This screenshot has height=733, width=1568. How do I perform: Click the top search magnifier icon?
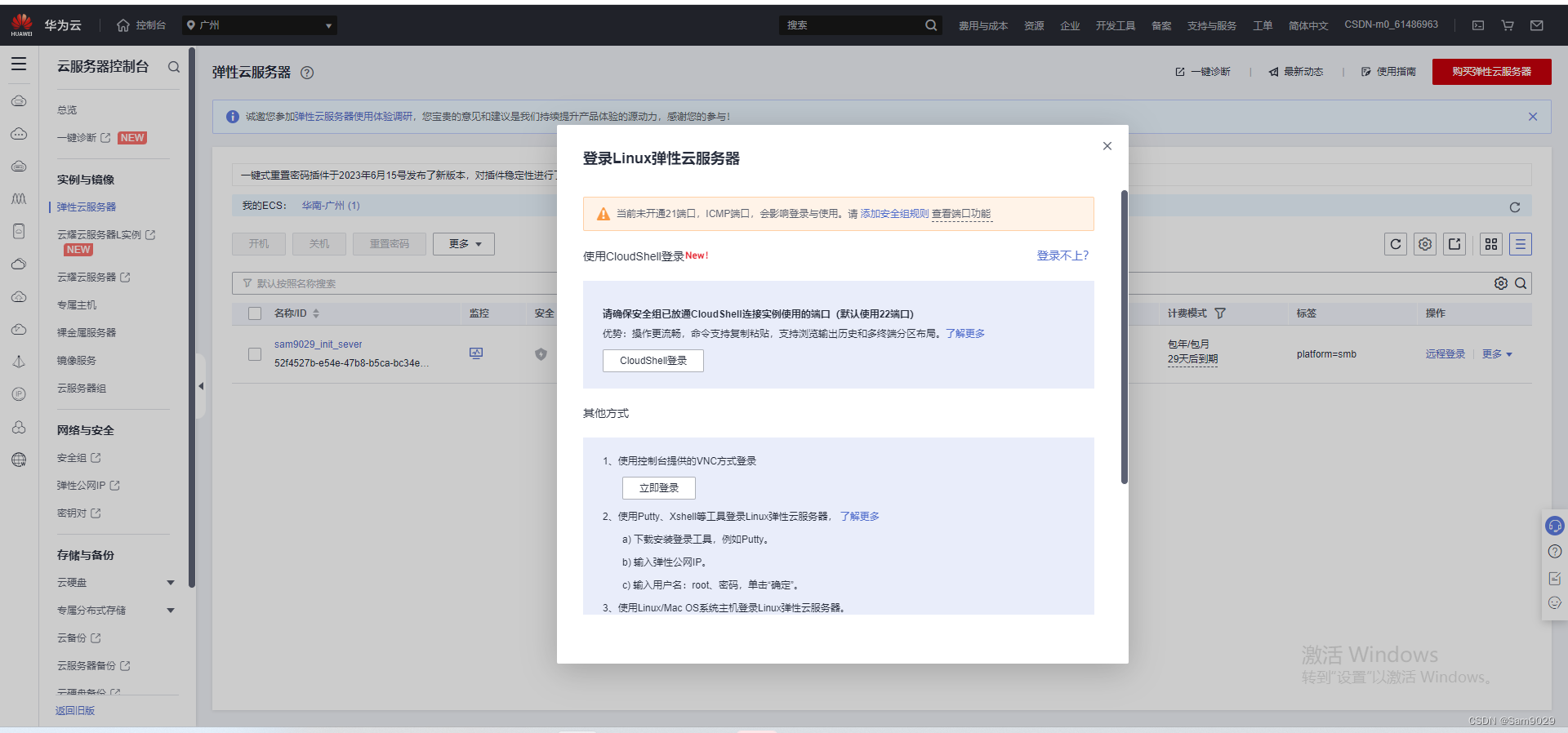pyautogui.click(x=931, y=25)
